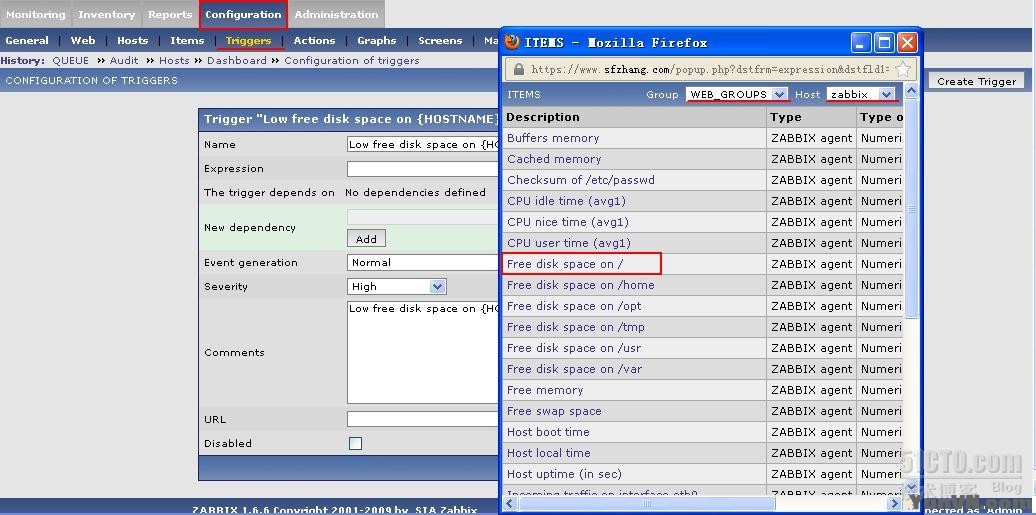Select item Host boot time
The width and height of the screenshot is (1036, 515).
tap(548, 432)
